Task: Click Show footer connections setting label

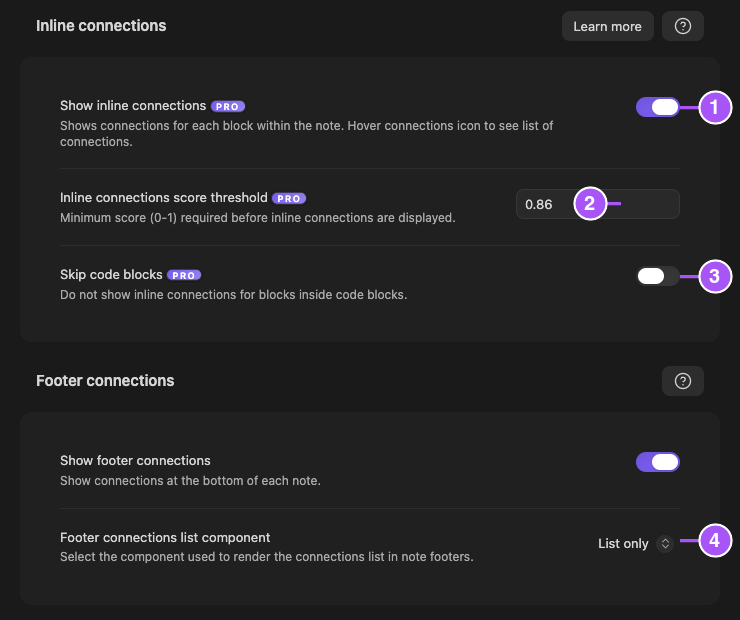Action: click(x=135, y=461)
